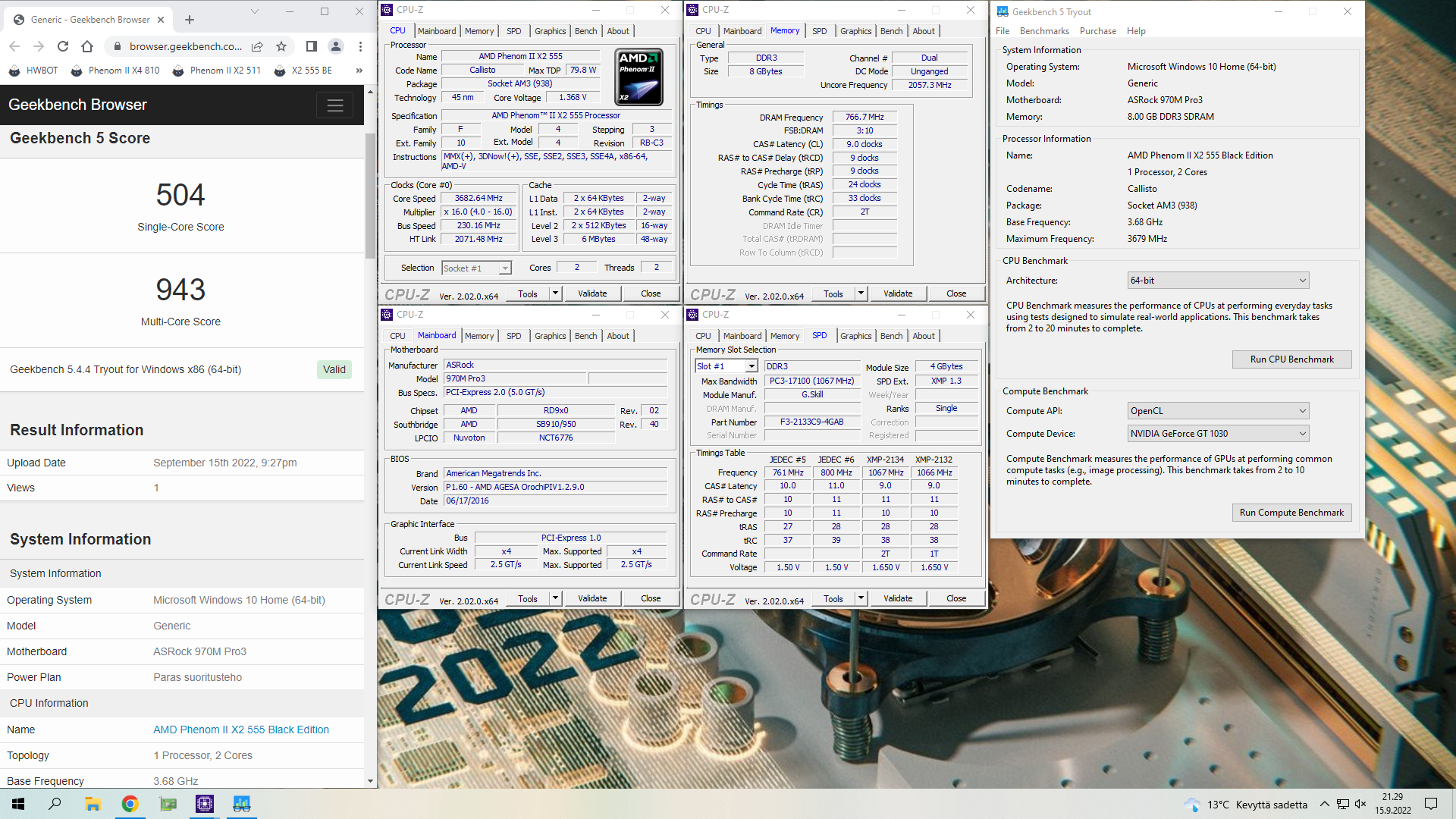
Task: Open the weather widget on the taskbar
Action: (1245, 805)
